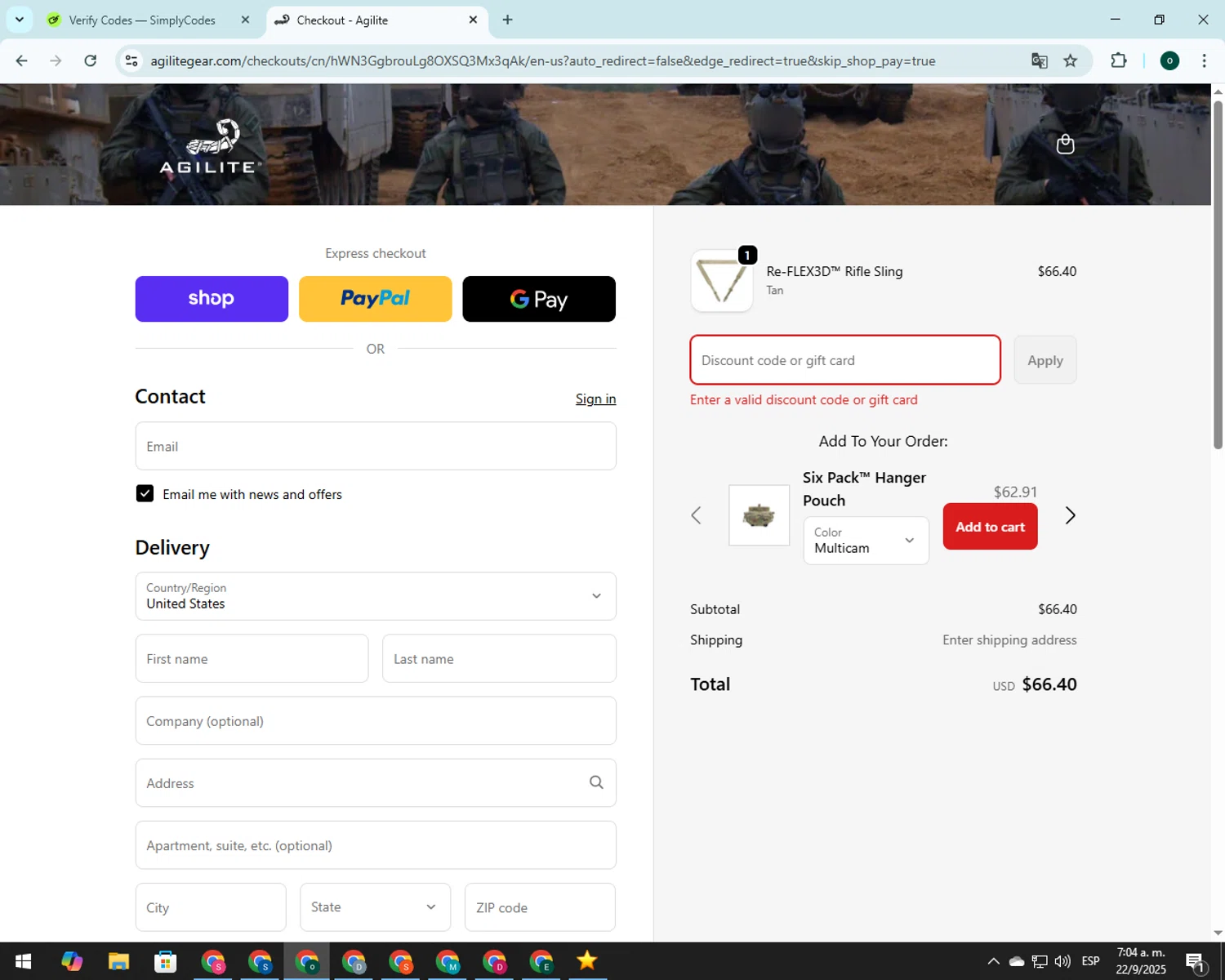Click the City field
The image size is (1225, 980).
(211, 907)
